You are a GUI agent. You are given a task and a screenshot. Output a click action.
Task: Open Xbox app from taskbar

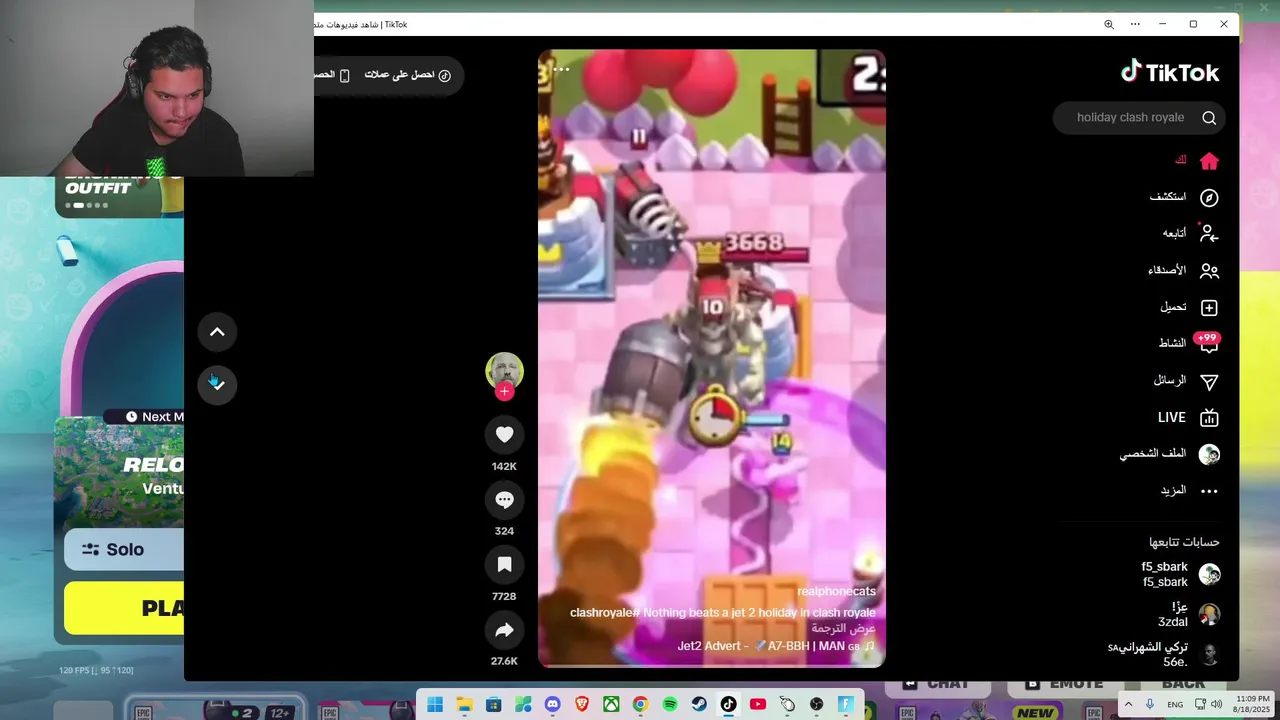[x=611, y=704]
